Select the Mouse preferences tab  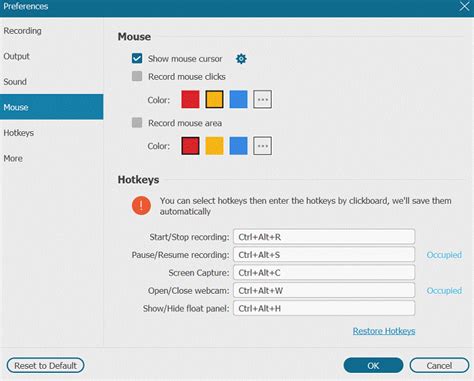[x=52, y=107]
